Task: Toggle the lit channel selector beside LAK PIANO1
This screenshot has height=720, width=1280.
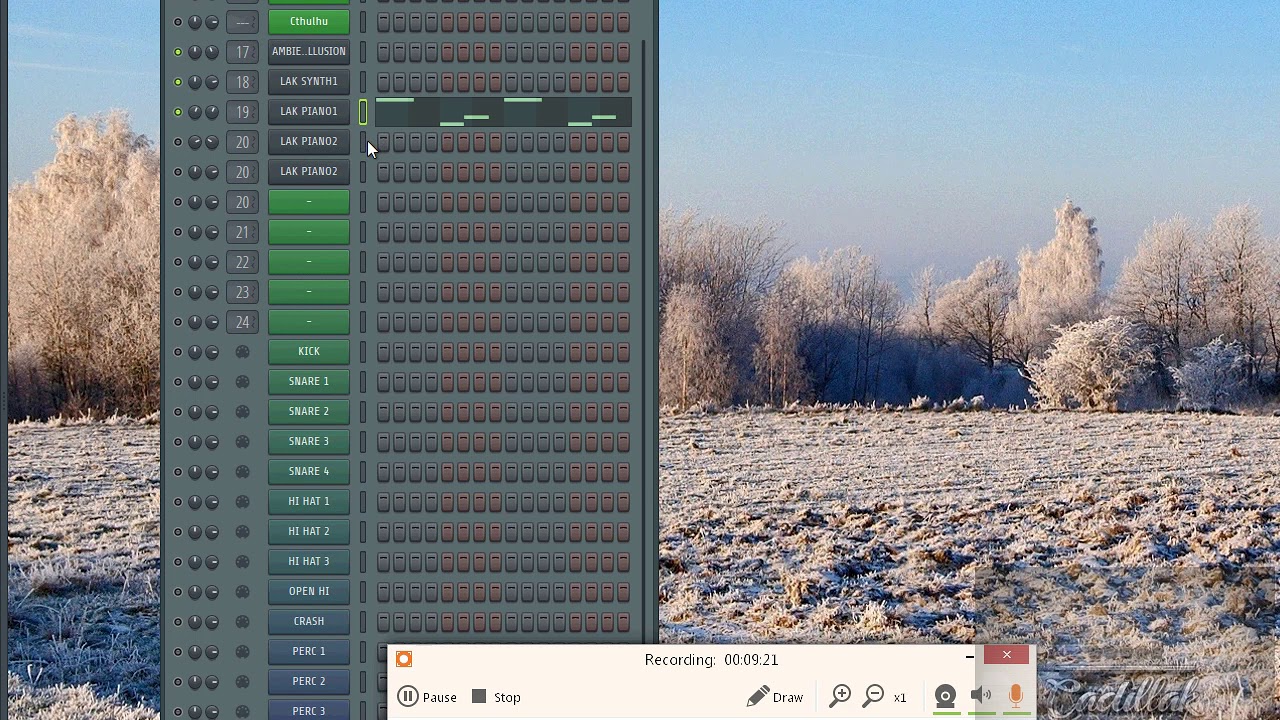Action: 363,112
